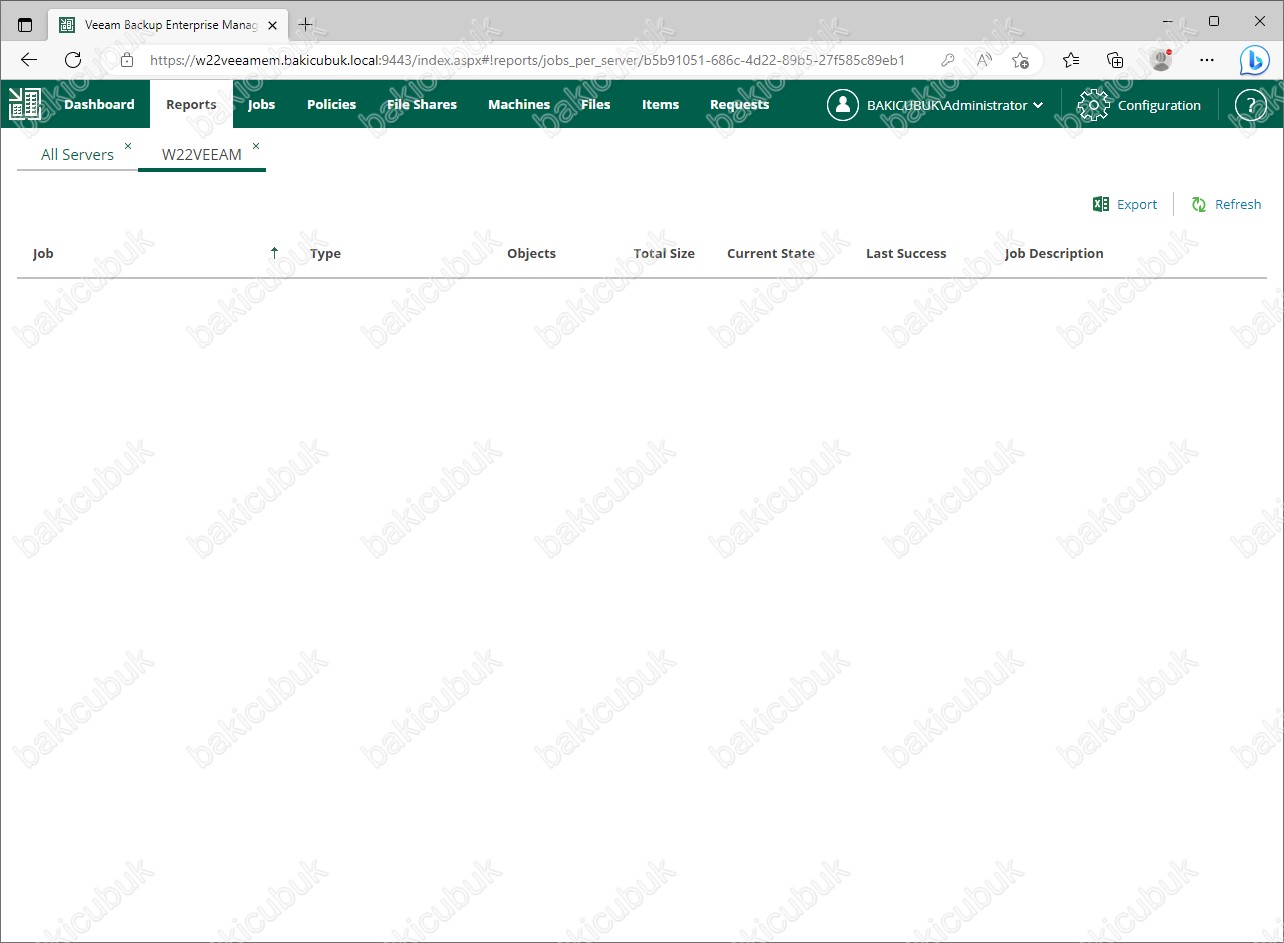Open the browser Favorites list icon
Image resolution: width=1284 pixels, height=943 pixels.
click(x=1071, y=60)
